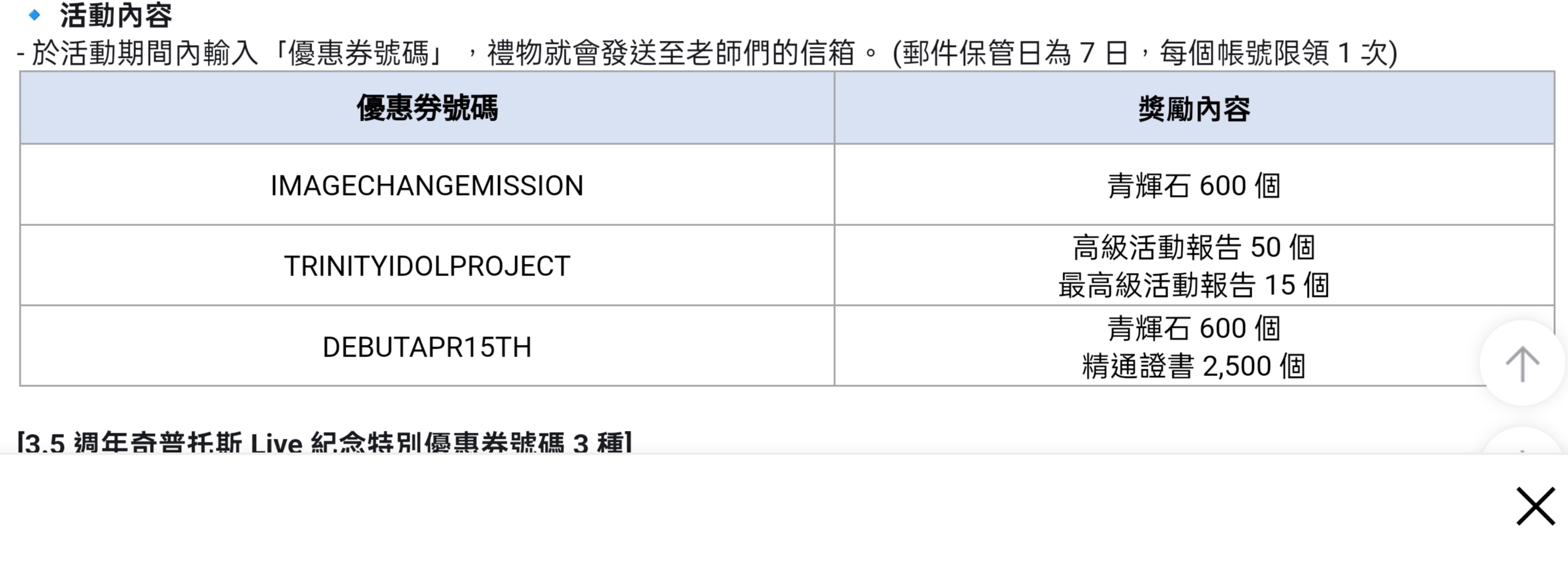The image size is (1568, 565).
Task: Click the 高級活動報告 50 個 reward text
Action: [1194, 247]
